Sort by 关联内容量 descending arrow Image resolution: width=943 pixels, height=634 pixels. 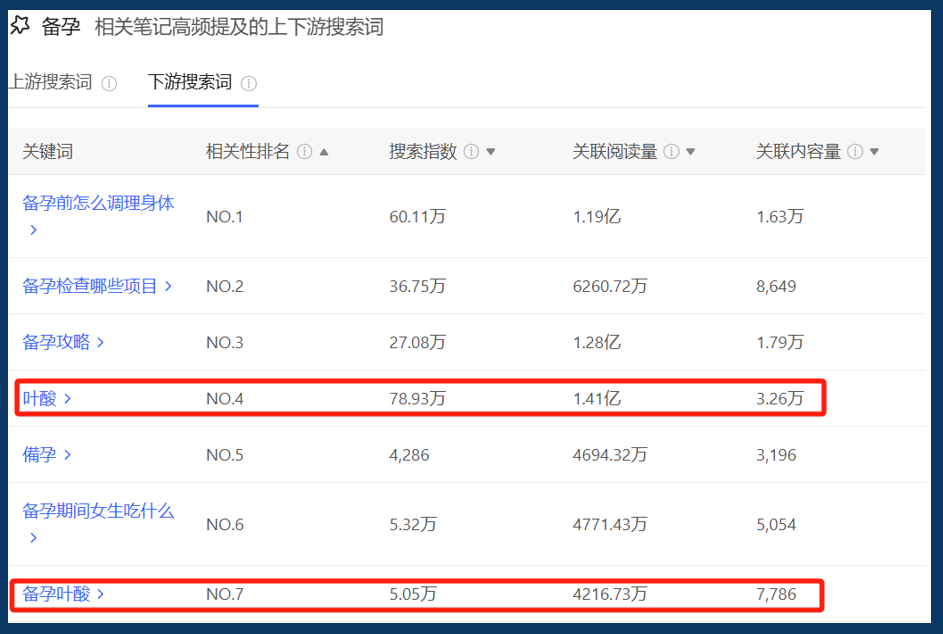click(x=874, y=152)
